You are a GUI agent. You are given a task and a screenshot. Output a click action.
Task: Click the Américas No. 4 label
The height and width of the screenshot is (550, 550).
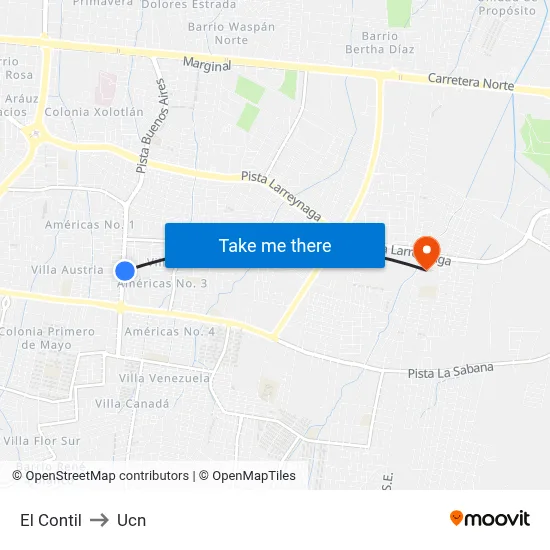pyautogui.click(x=170, y=331)
